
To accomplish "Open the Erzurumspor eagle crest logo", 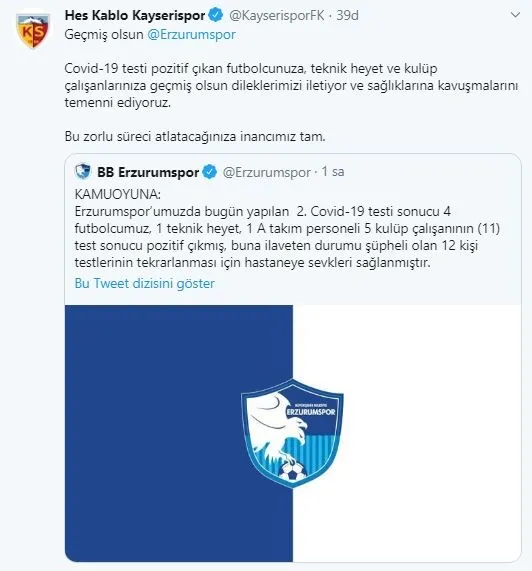I will click(x=292, y=433).
